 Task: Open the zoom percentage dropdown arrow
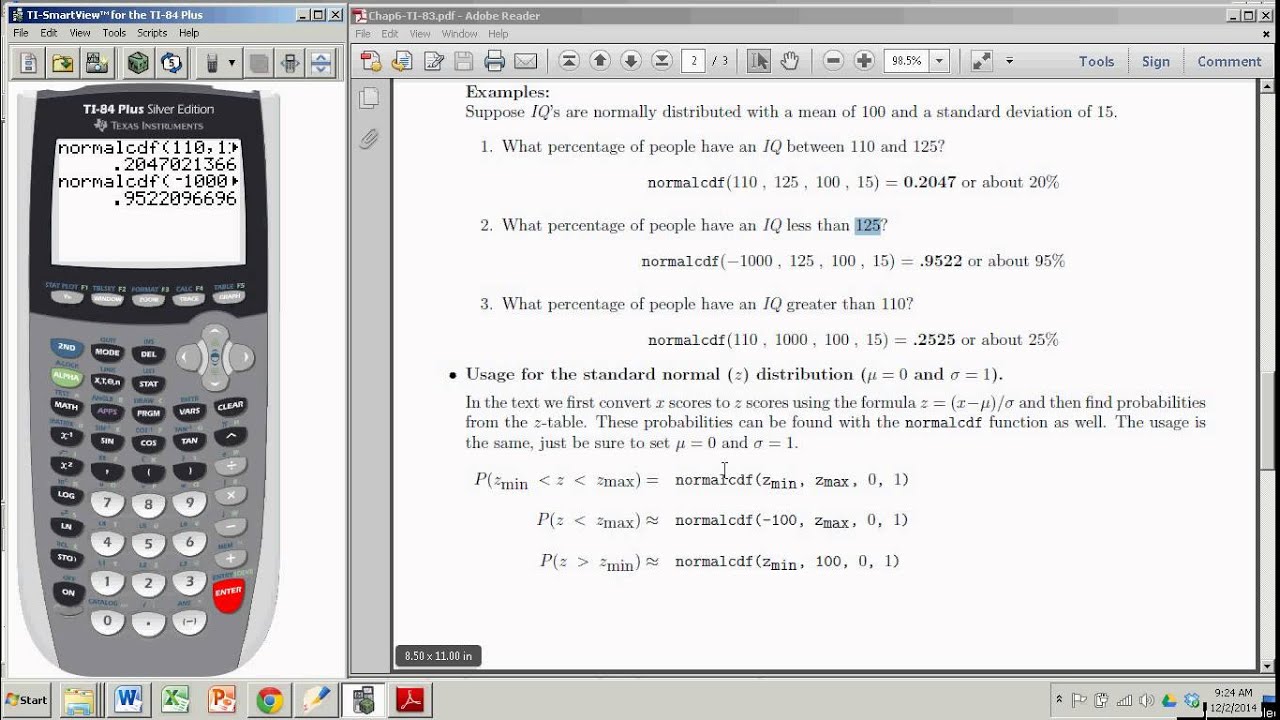click(939, 61)
